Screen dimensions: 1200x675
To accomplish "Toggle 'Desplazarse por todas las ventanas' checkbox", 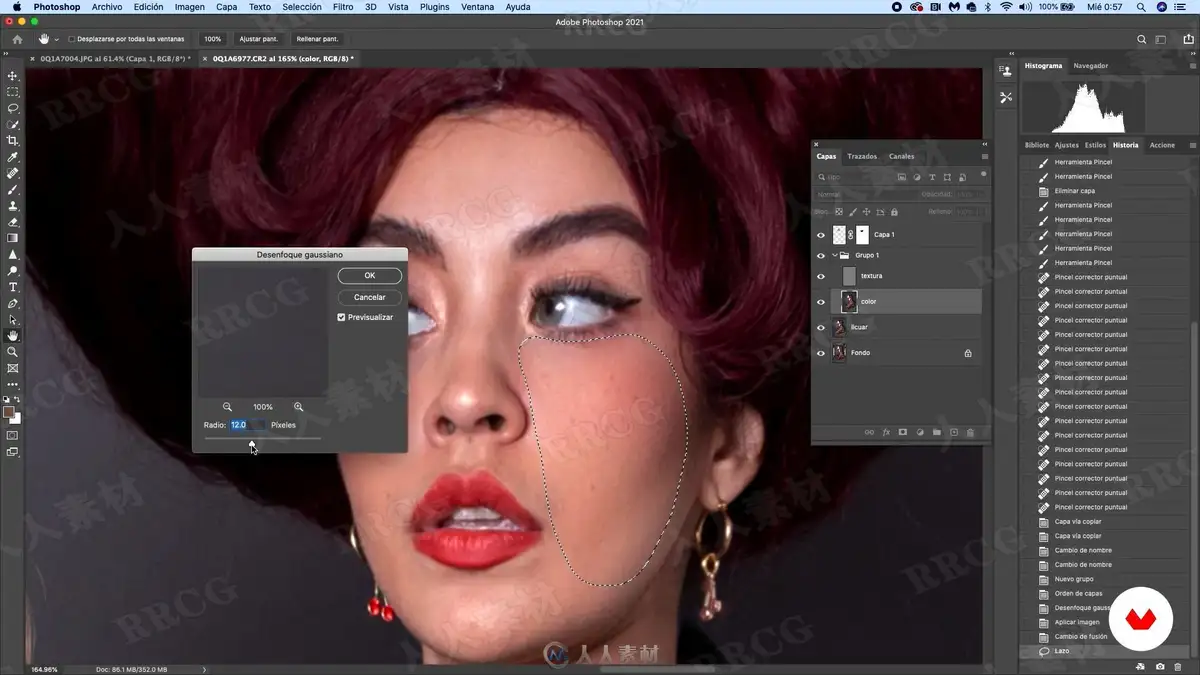I will [x=71, y=39].
